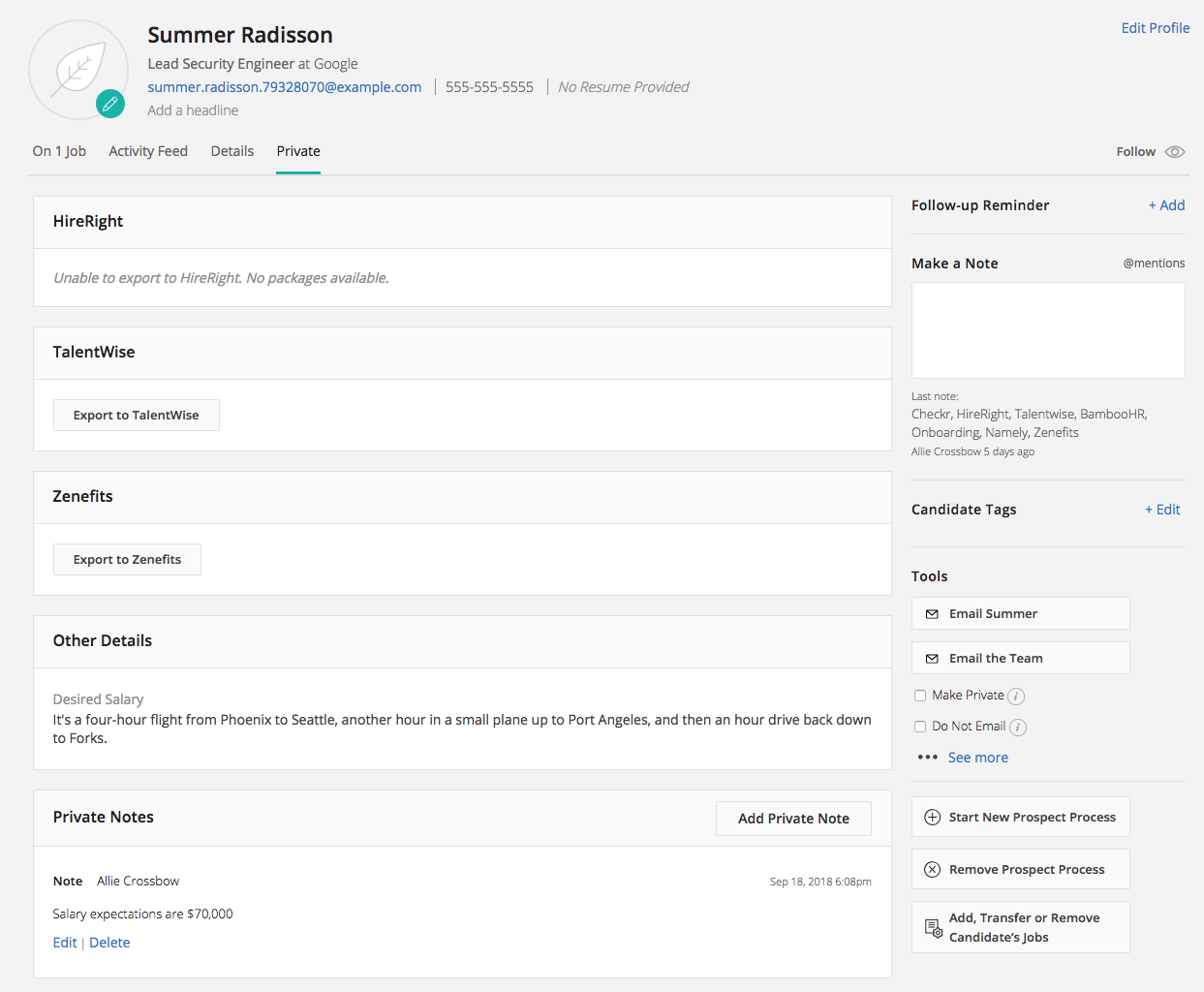Click the Follow label
The width and height of the screenshot is (1204, 992).
tap(1136, 152)
